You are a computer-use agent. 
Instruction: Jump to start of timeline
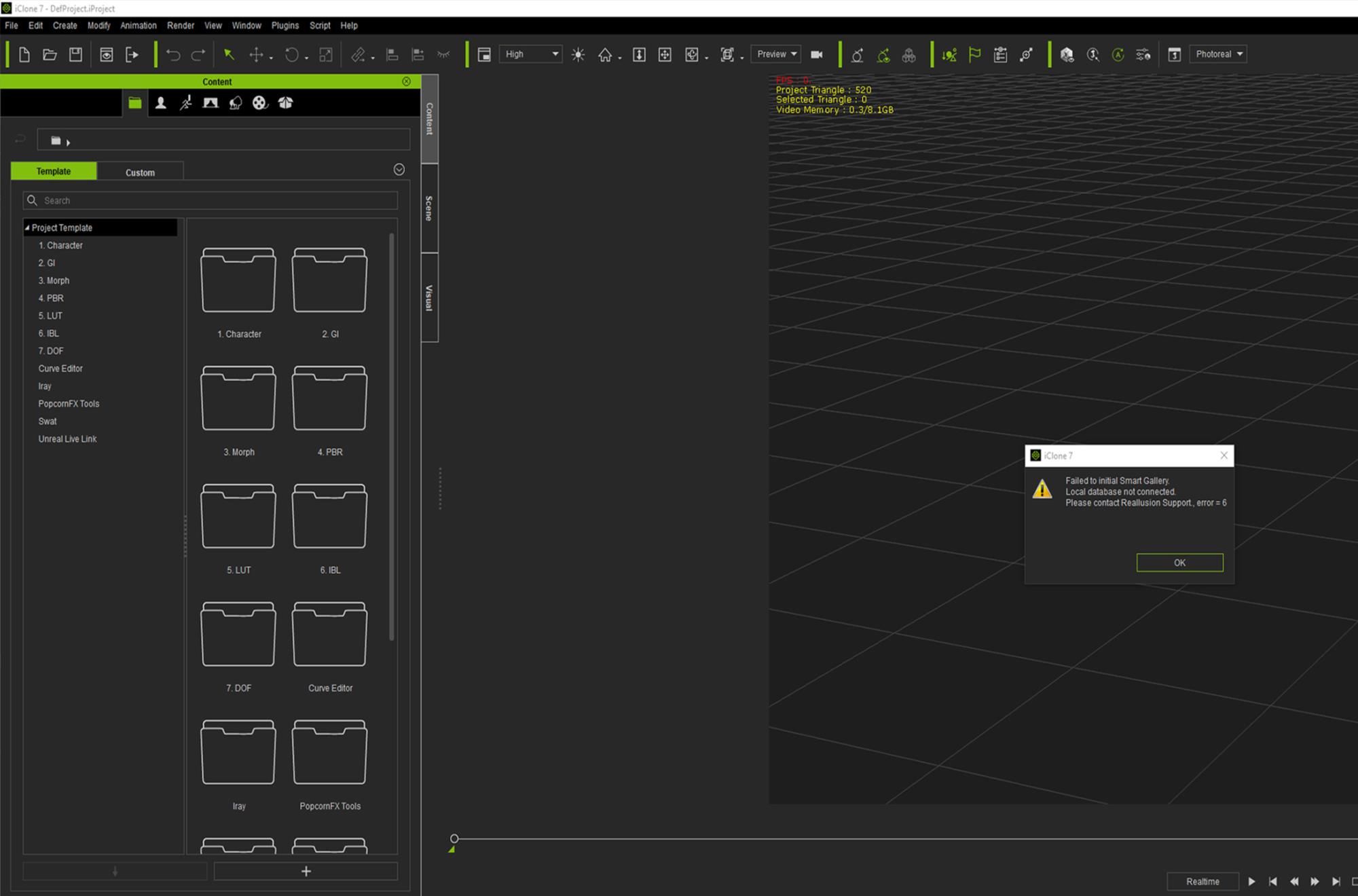click(1272, 881)
